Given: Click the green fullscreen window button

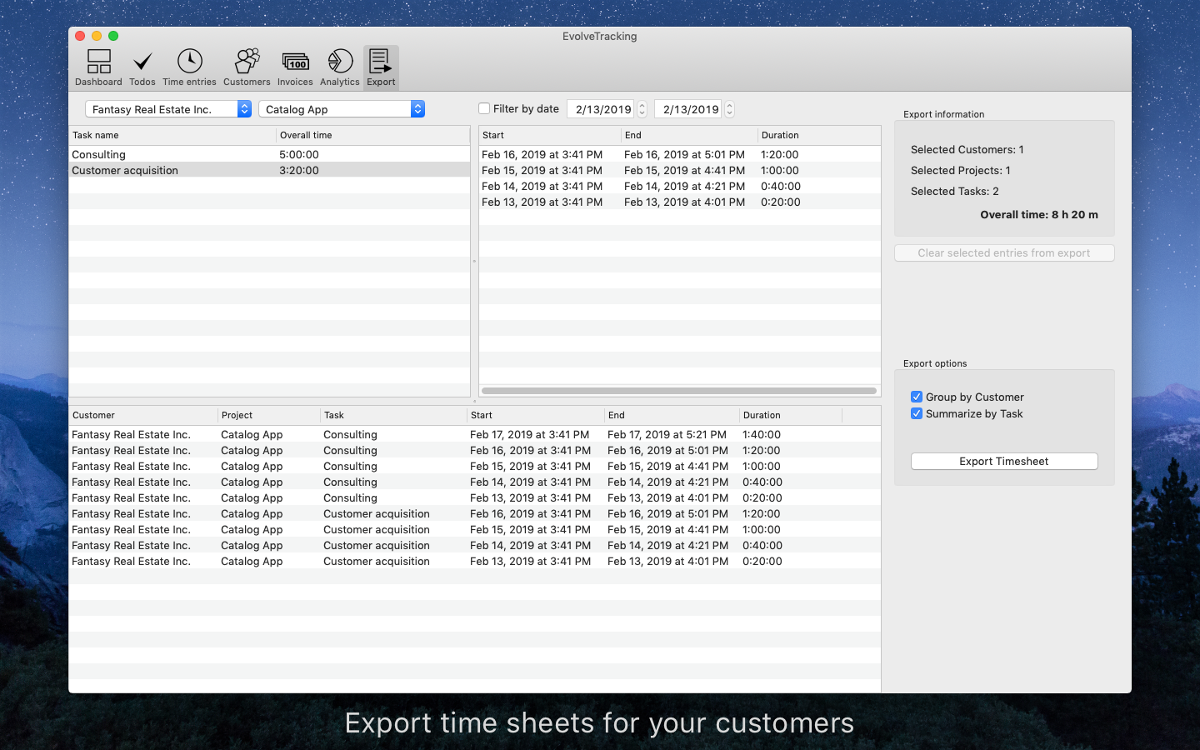Looking at the screenshot, I should (x=113, y=36).
